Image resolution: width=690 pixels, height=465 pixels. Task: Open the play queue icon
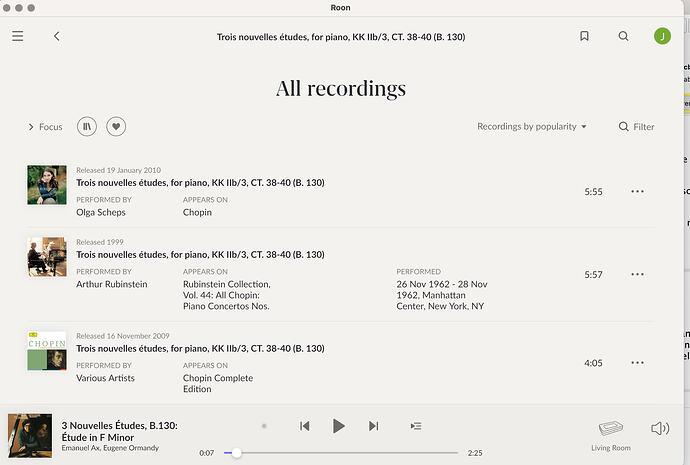coord(416,426)
